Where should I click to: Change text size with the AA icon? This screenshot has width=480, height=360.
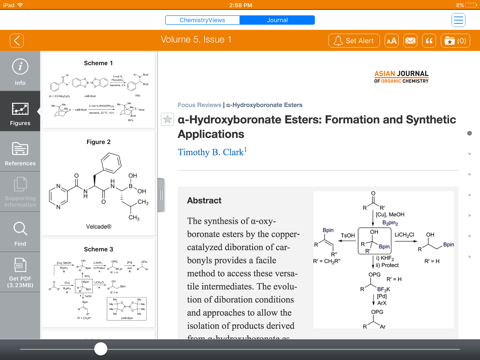coord(391,41)
